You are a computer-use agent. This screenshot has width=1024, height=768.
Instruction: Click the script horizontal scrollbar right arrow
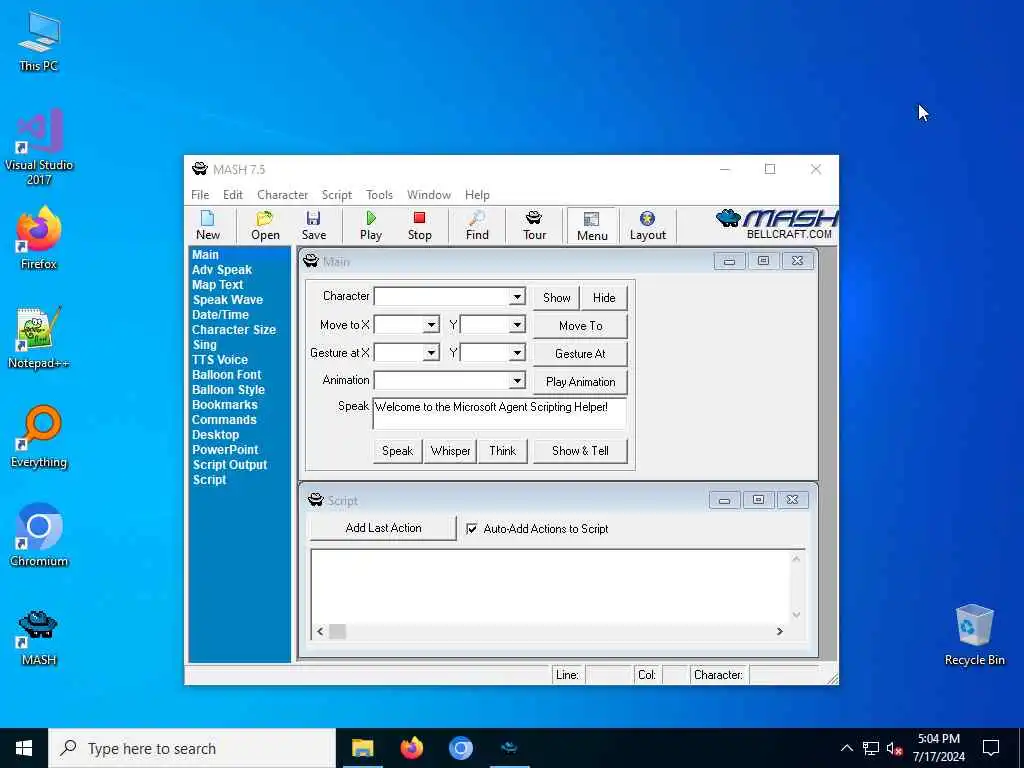point(779,632)
